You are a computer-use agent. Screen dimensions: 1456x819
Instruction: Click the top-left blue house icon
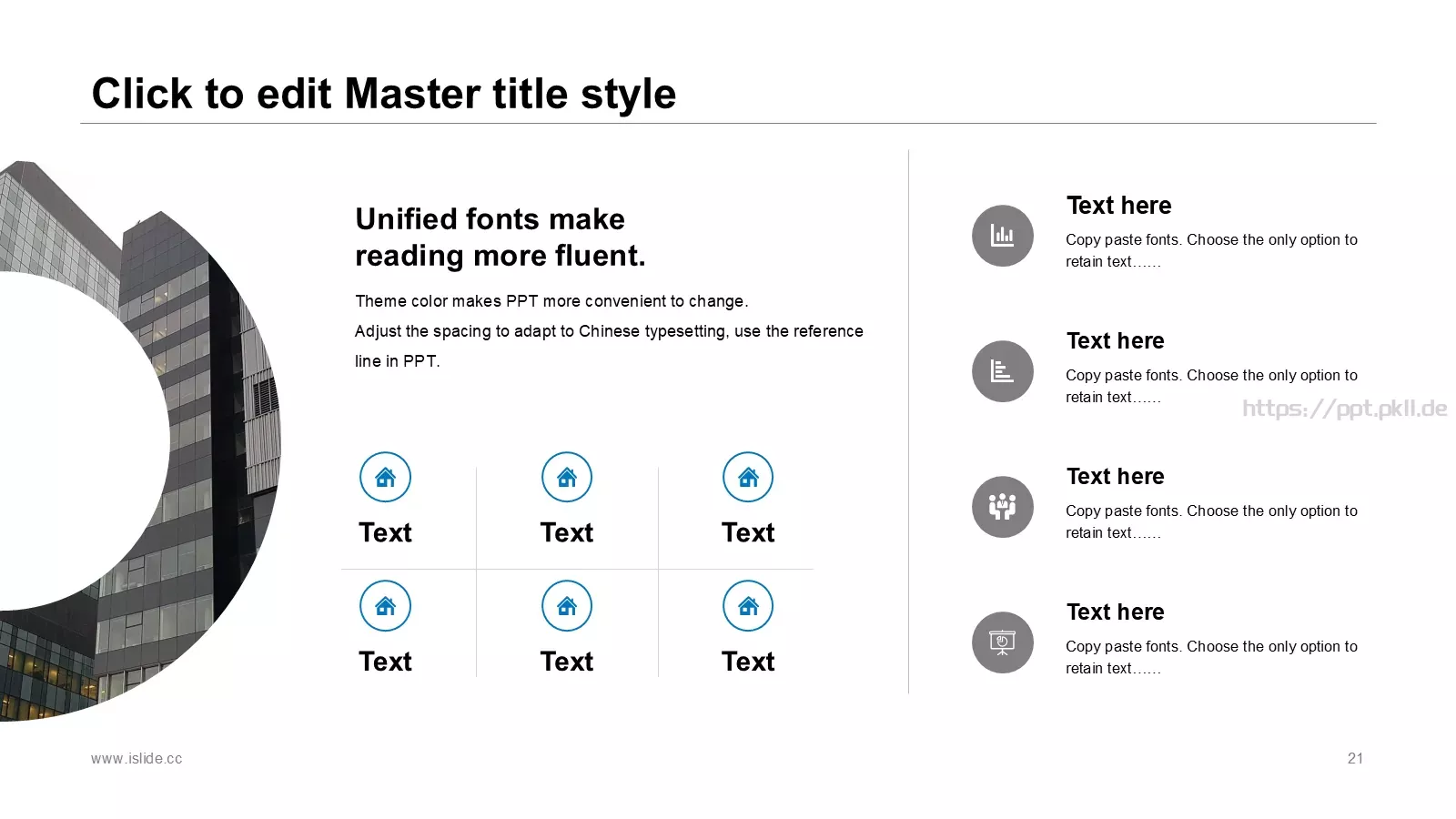click(x=385, y=477)
